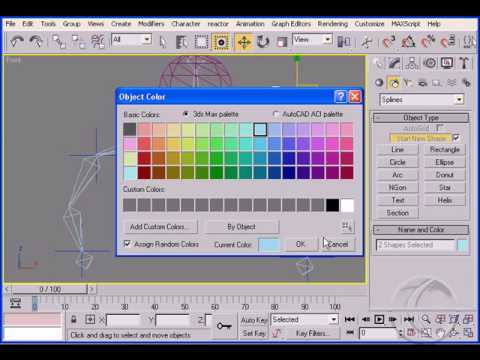Viewport: 480px width, 360px height.
Task: Toggle the Key Mode key icon
Action: 224,326
